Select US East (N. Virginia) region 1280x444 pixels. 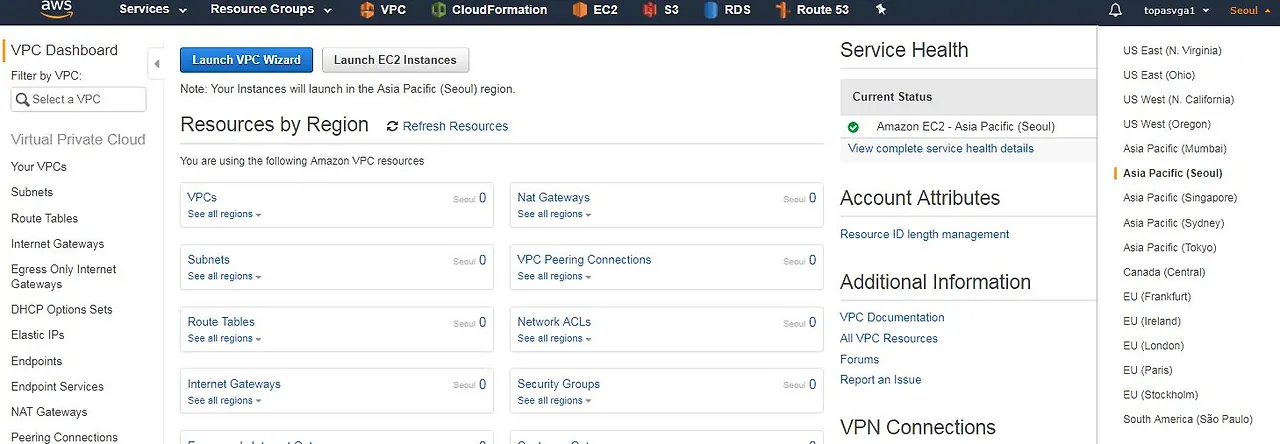(x=1172, y=50)
